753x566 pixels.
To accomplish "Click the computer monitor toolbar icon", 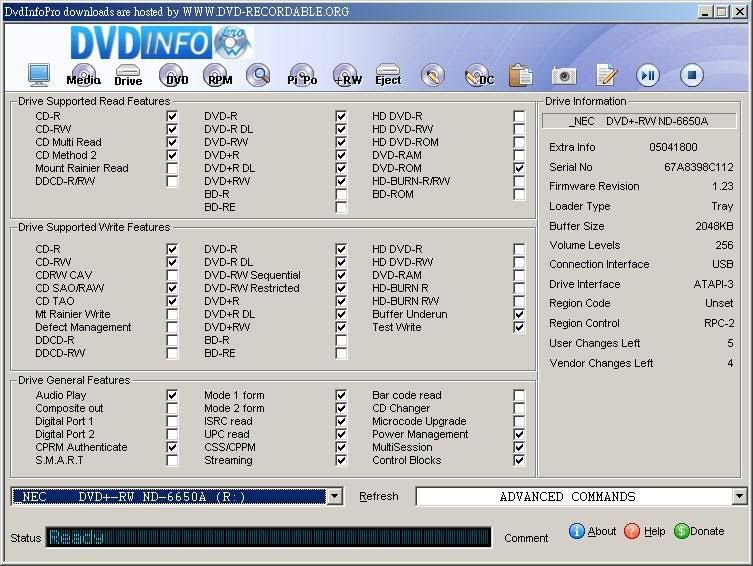I will point(38,75).
